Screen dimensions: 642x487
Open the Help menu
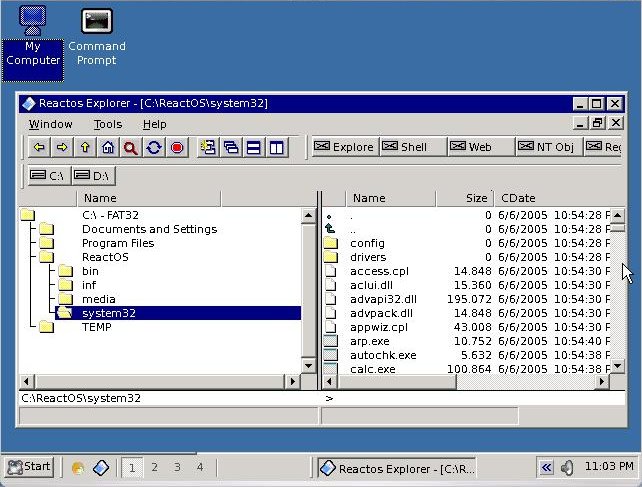154,124
